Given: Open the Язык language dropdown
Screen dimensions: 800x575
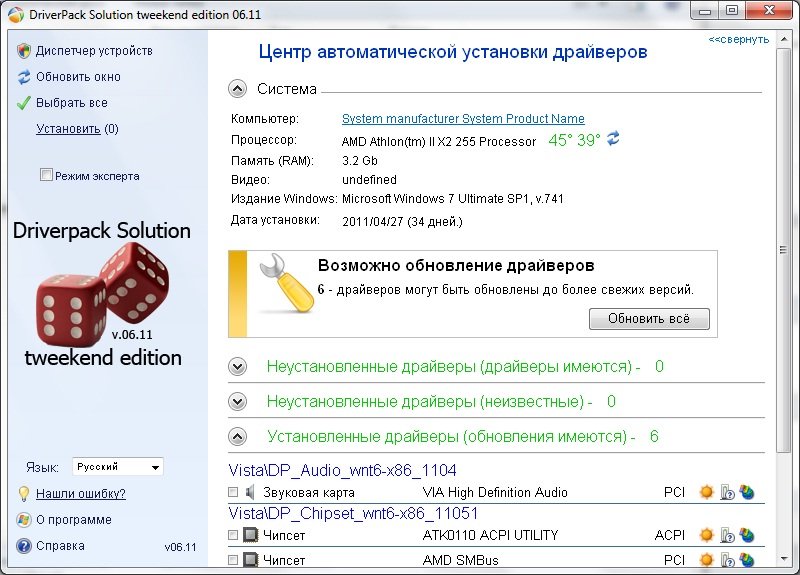Looking at the screenshot, I should (x=118, y=467).
